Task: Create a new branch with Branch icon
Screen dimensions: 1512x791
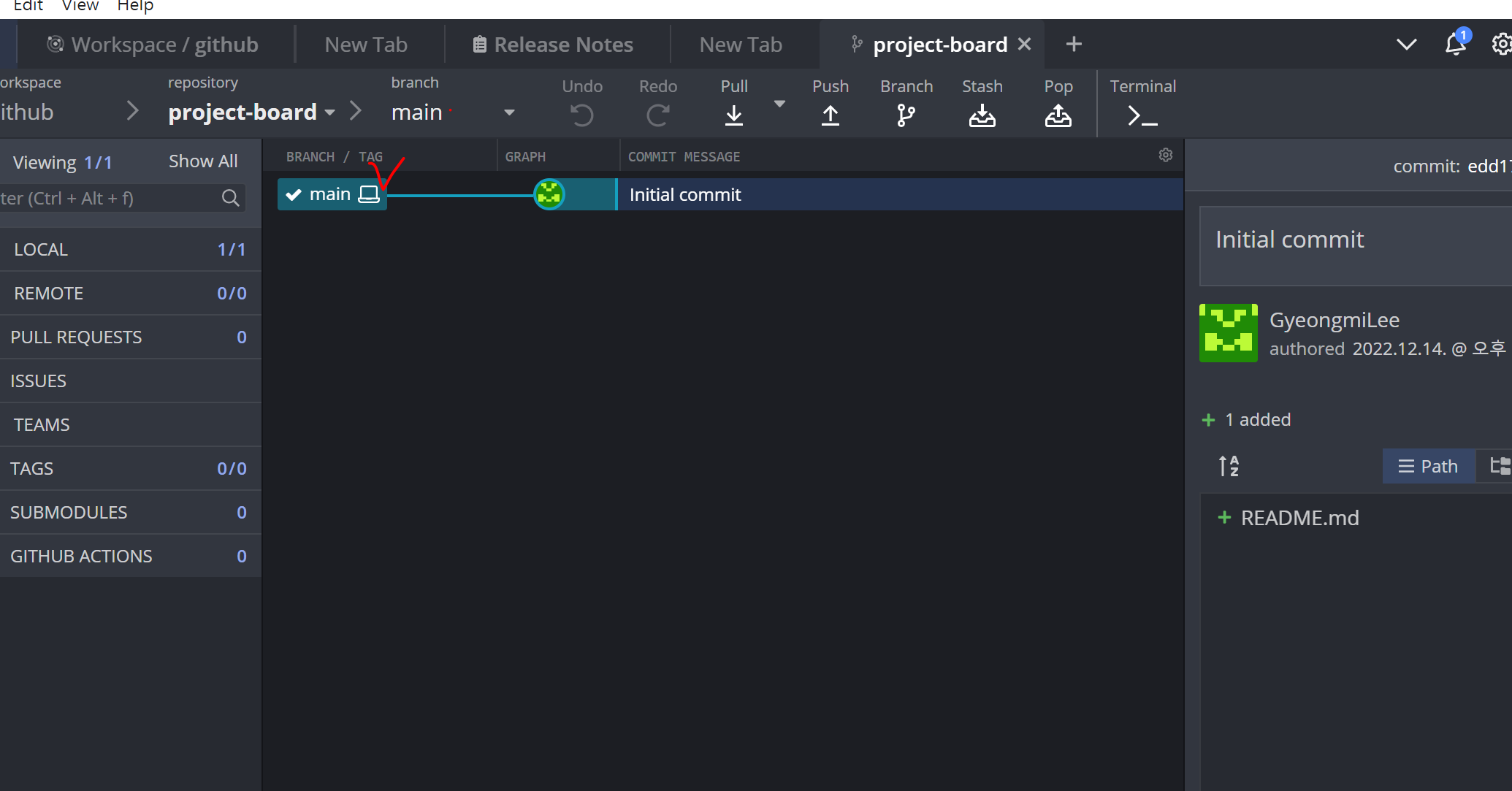Action: [x=906, y=115]
